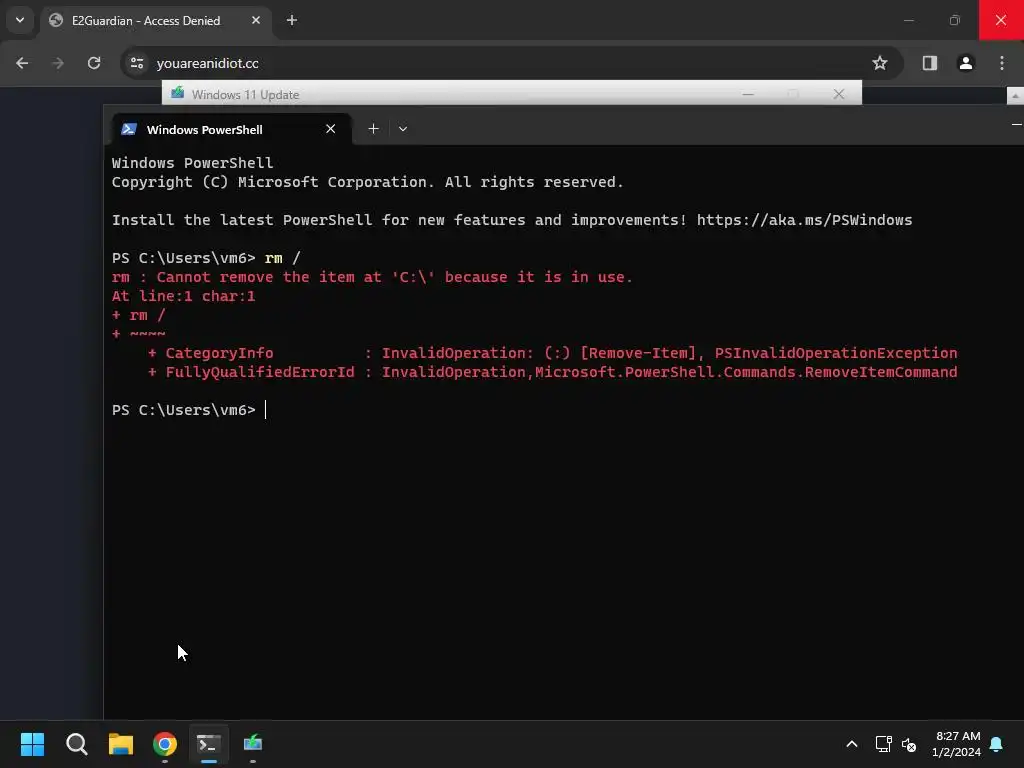Open site information icon in address bar

137,63
